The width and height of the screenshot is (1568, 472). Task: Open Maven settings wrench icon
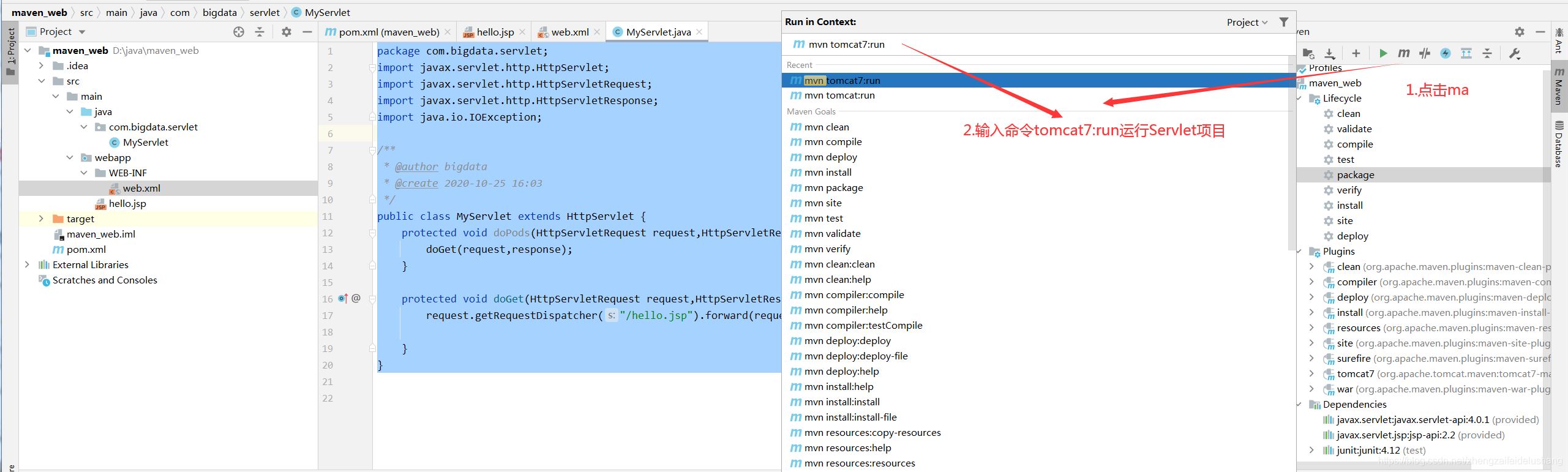coord(1515,53)
